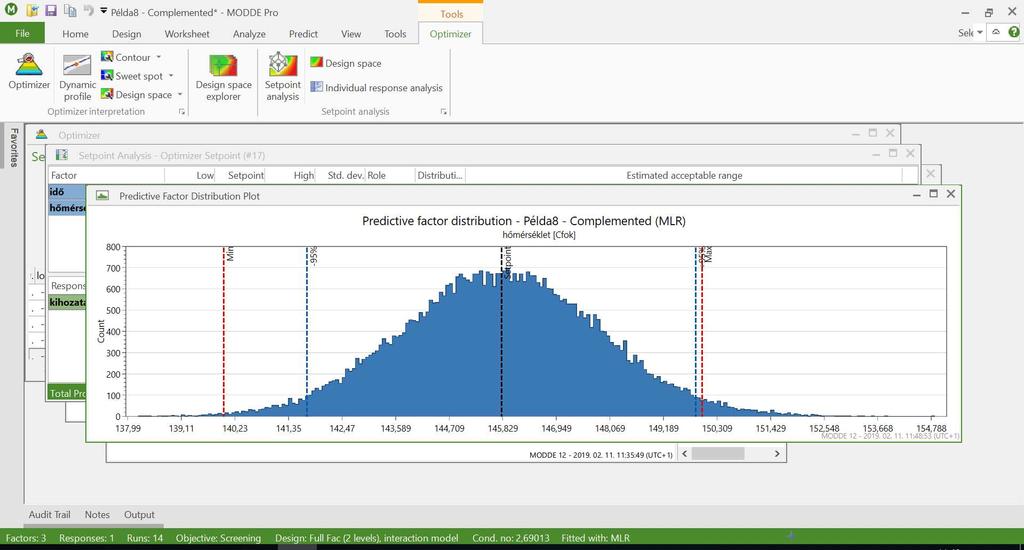
Task: Click Design space in Setpoint analysis group
Action: pos(346,63)
